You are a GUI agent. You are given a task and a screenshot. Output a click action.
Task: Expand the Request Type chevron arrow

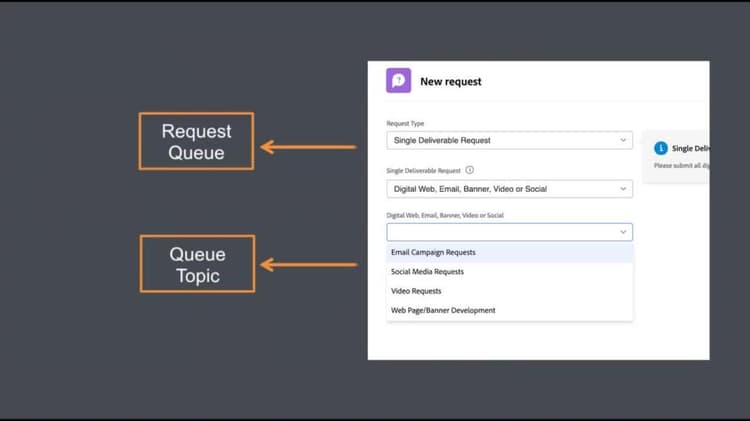click(x=623, y=140)
